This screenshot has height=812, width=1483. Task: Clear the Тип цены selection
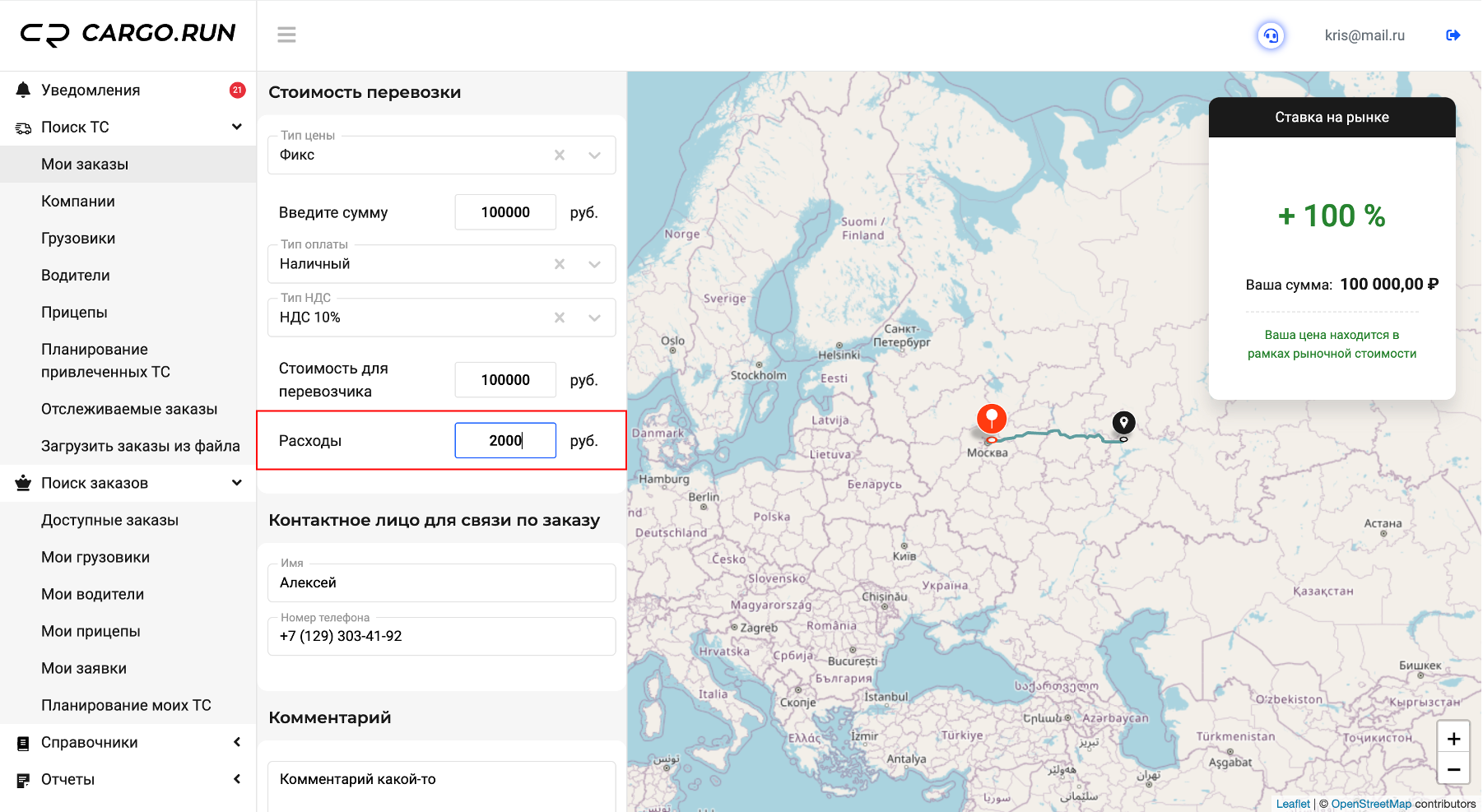coord(560,155)
